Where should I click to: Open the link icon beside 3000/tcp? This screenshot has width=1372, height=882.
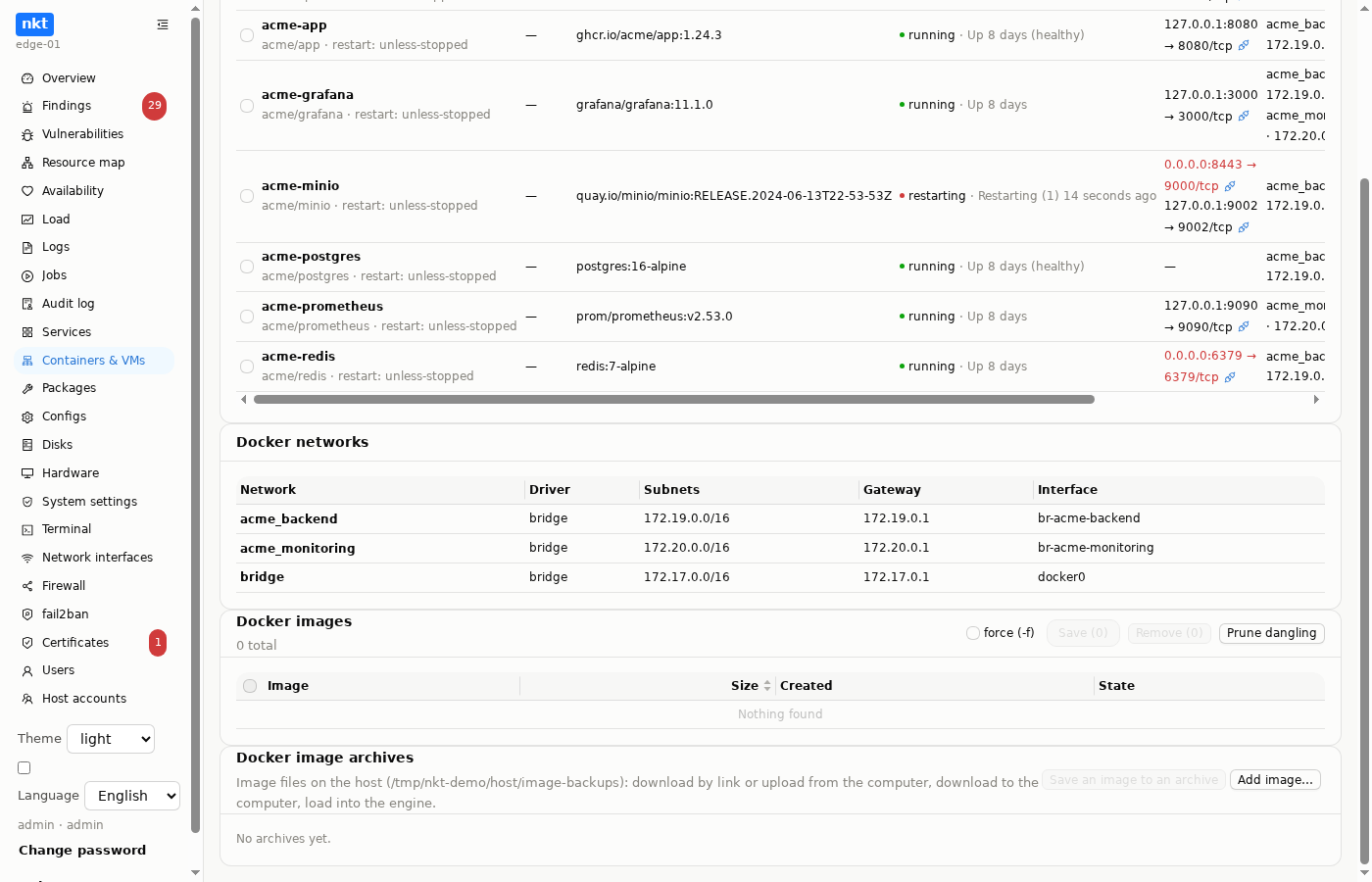[x=1244, y=116]
